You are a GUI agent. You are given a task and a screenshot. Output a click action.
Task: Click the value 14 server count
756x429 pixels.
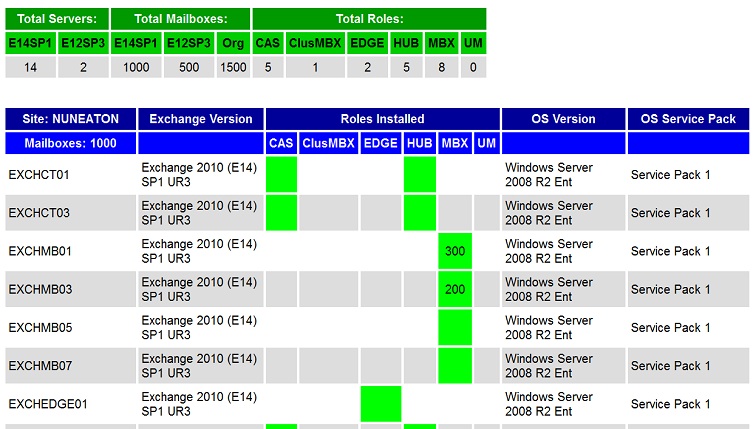pos(30,67)
